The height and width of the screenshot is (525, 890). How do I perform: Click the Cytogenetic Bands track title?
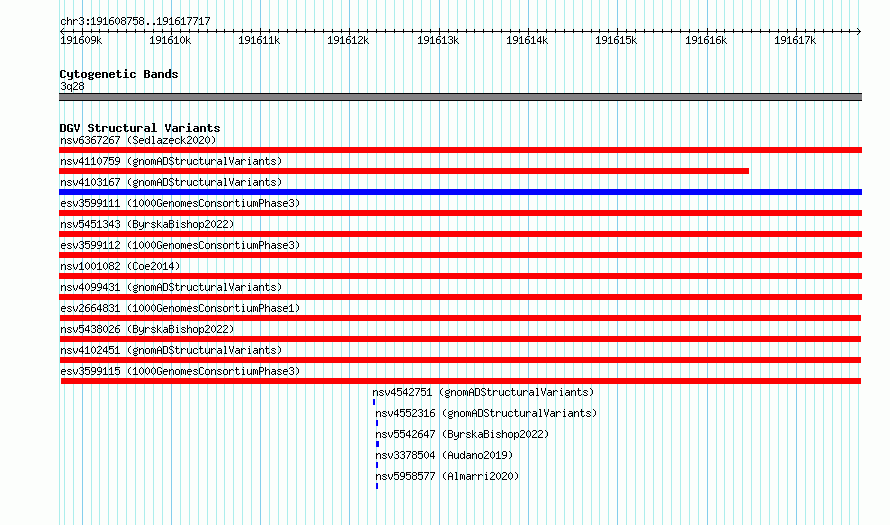[x=119, y=74]
